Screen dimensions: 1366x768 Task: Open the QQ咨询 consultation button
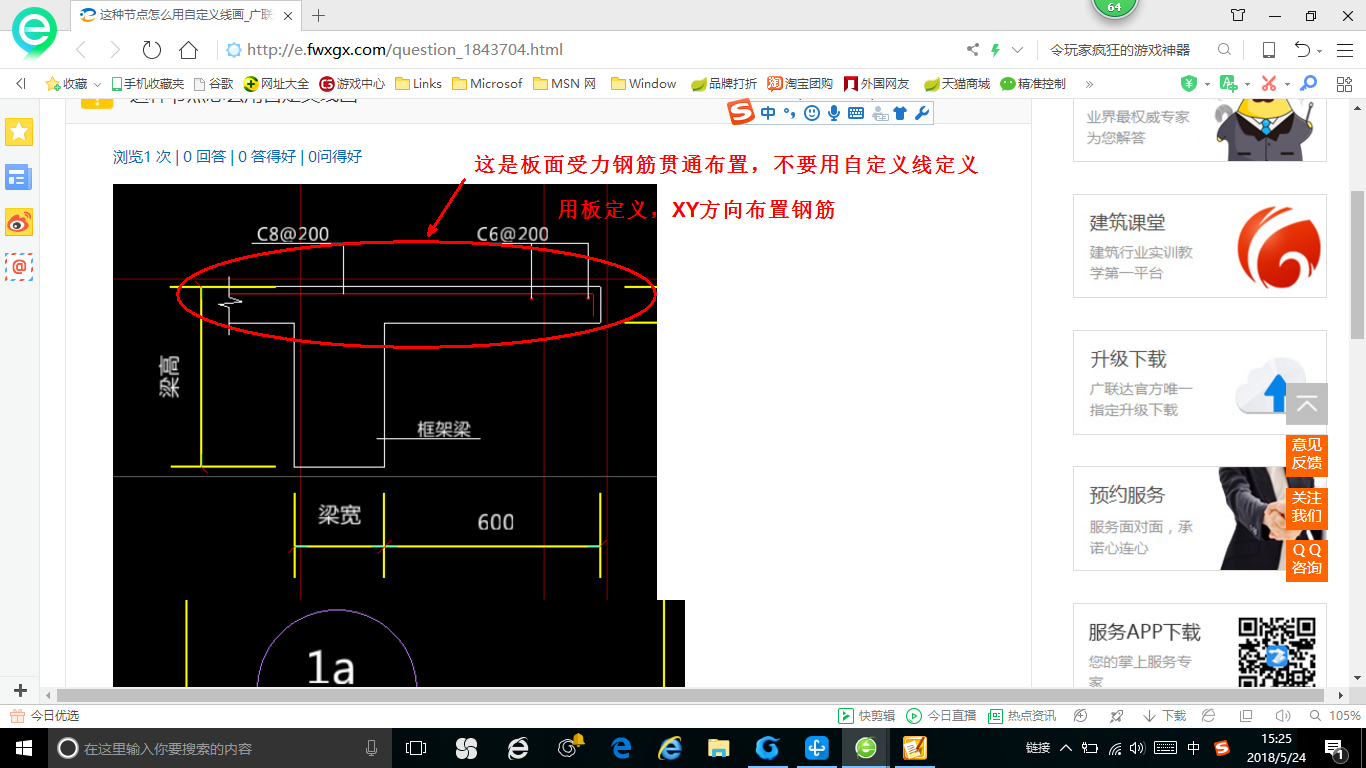pyautogui.click(x=1306, y=559)
